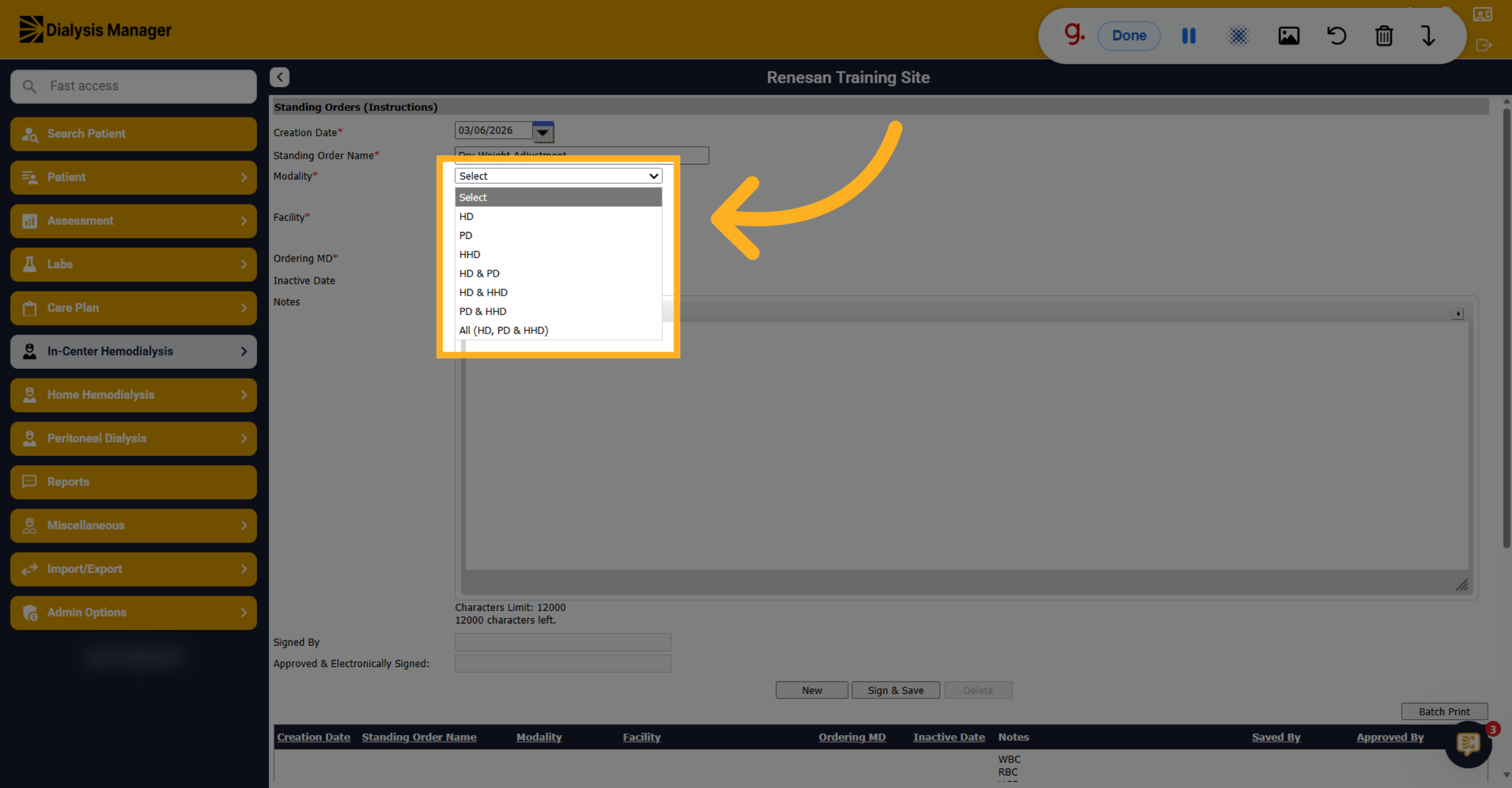The width and height of the screenshot is (1512, 788).
Task: Click the undo arrow icon
Action: point(1336,36)
